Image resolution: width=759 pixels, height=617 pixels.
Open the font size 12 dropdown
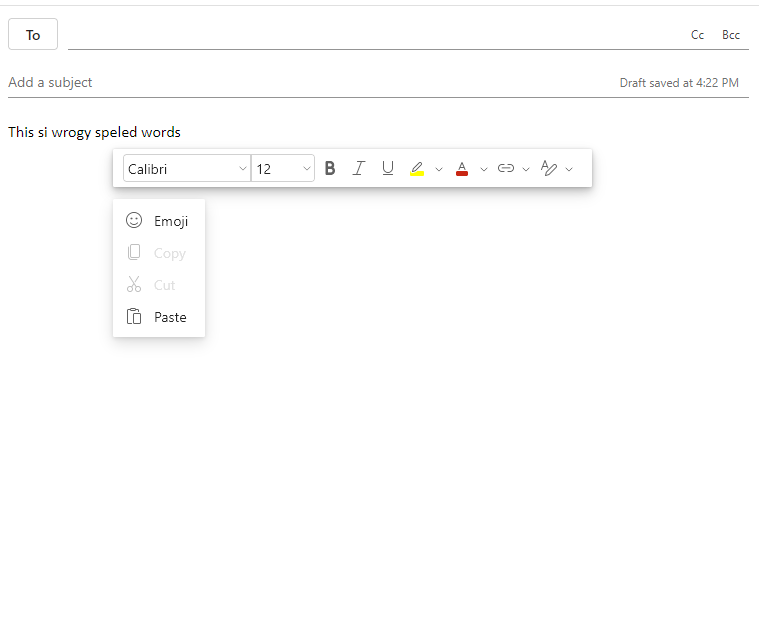pos(283,168)
